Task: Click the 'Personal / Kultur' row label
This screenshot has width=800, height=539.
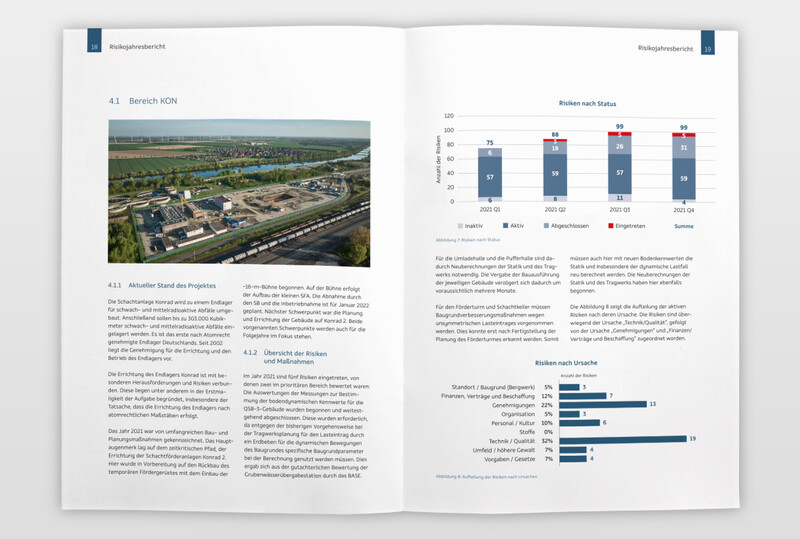Action: (x=513, y=423)
